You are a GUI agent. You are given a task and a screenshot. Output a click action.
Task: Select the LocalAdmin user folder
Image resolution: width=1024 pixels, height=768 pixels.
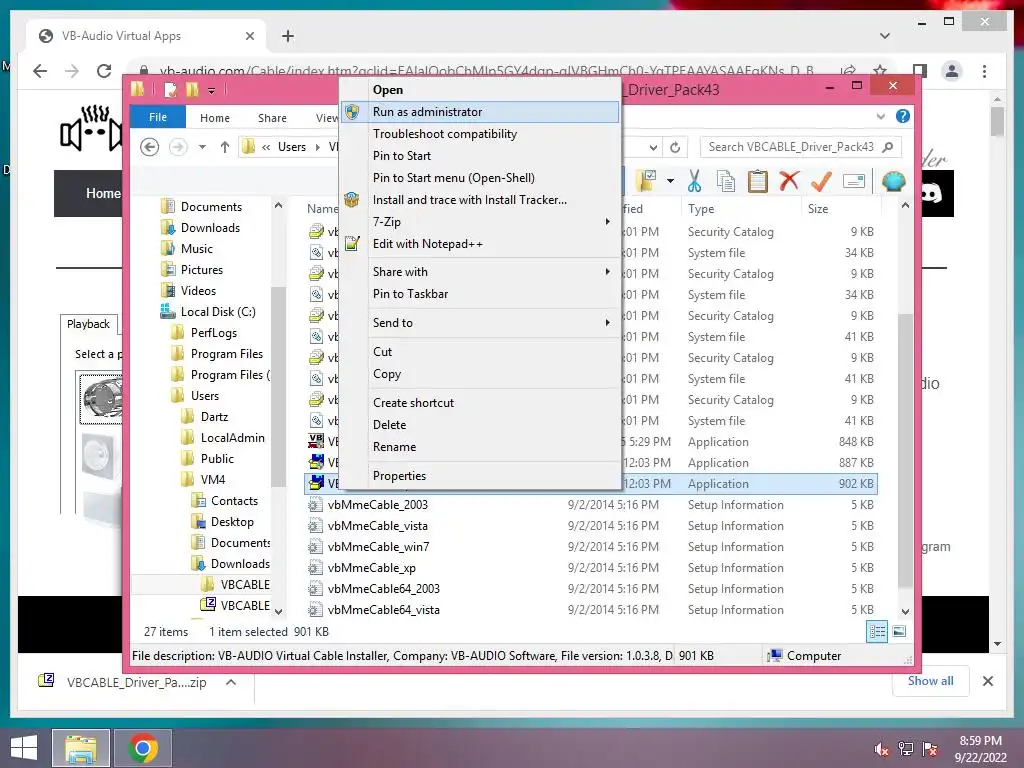click(232, 438)
